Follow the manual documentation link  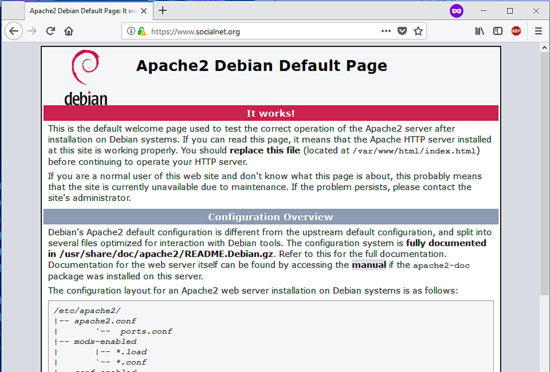pyautogui.click(x=369, y=265)
